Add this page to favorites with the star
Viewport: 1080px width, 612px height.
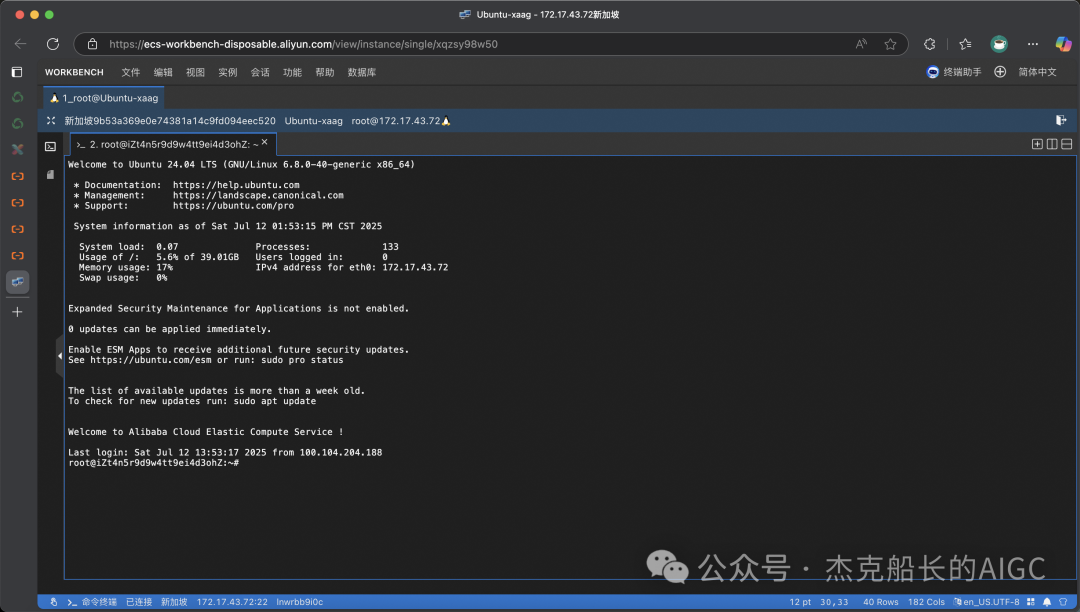(891, 44)
